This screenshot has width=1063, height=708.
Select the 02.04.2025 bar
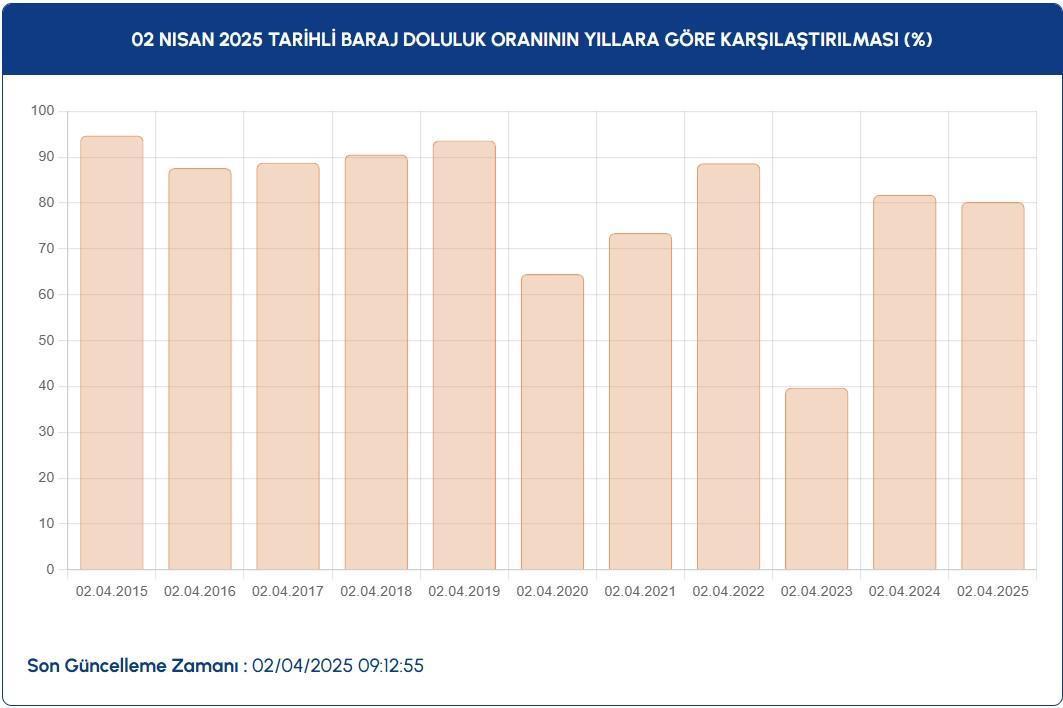pos(993,386)
